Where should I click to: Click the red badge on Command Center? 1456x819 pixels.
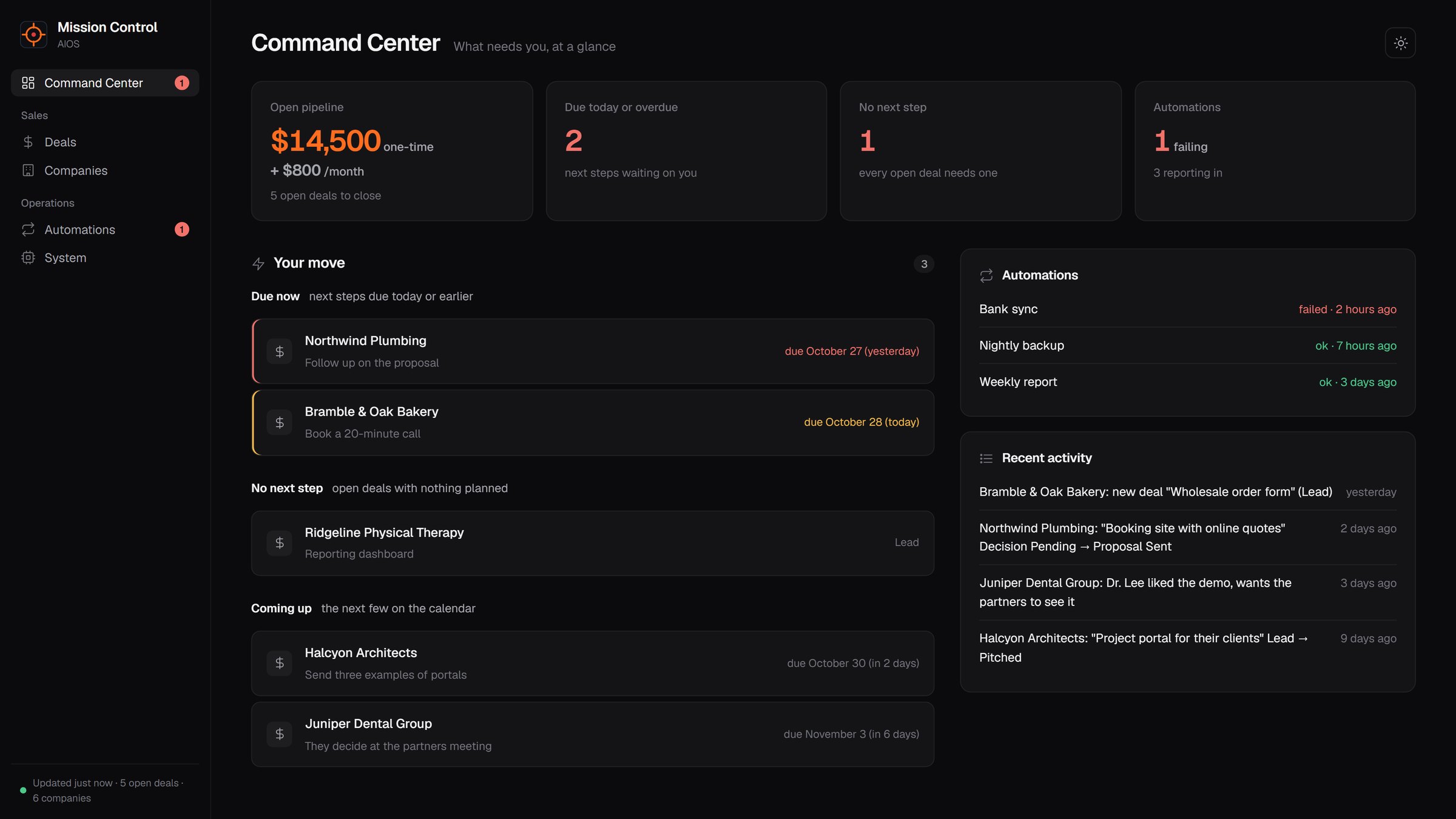tap(182, 83)
